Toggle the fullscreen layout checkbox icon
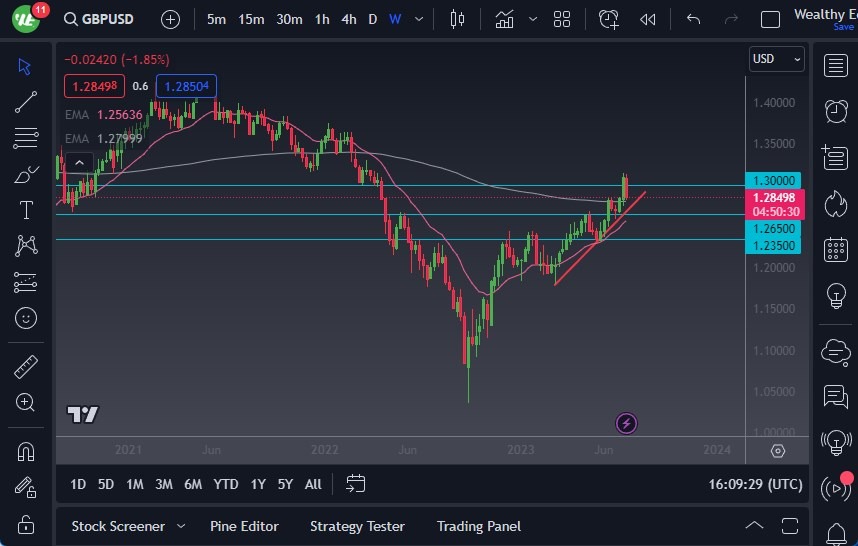The image size is (858, 546). [770, 19]
